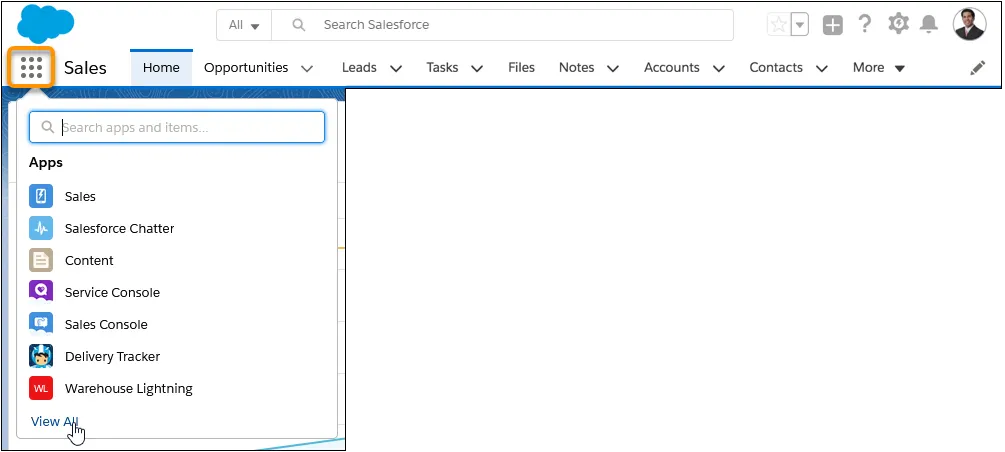This screenshot has height=452, width=1005.
Task: Click the Salesforce cloud logo
Action: tap(46, 24)
